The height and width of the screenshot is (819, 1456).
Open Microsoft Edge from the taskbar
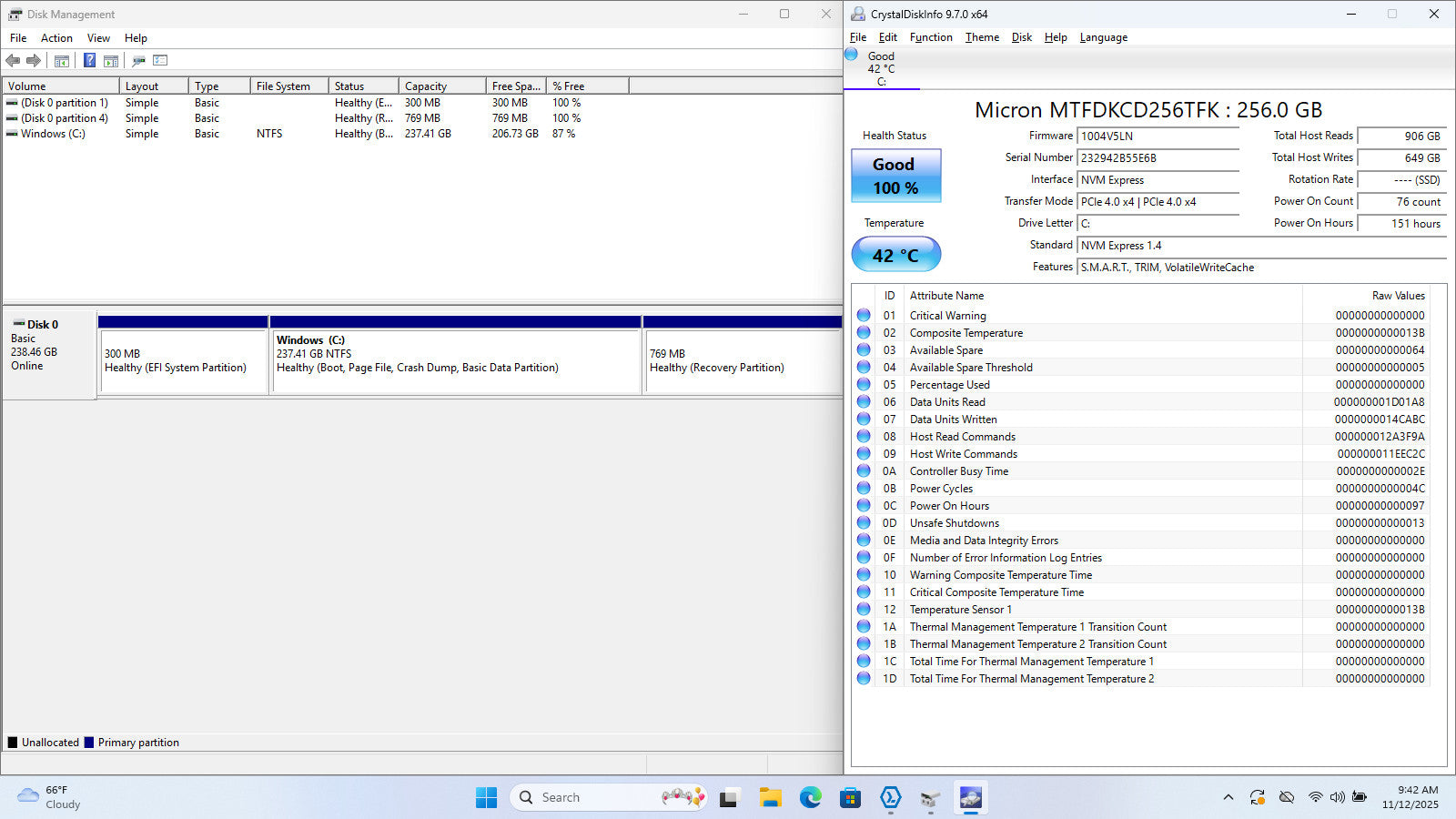click(x=810, y=798)
